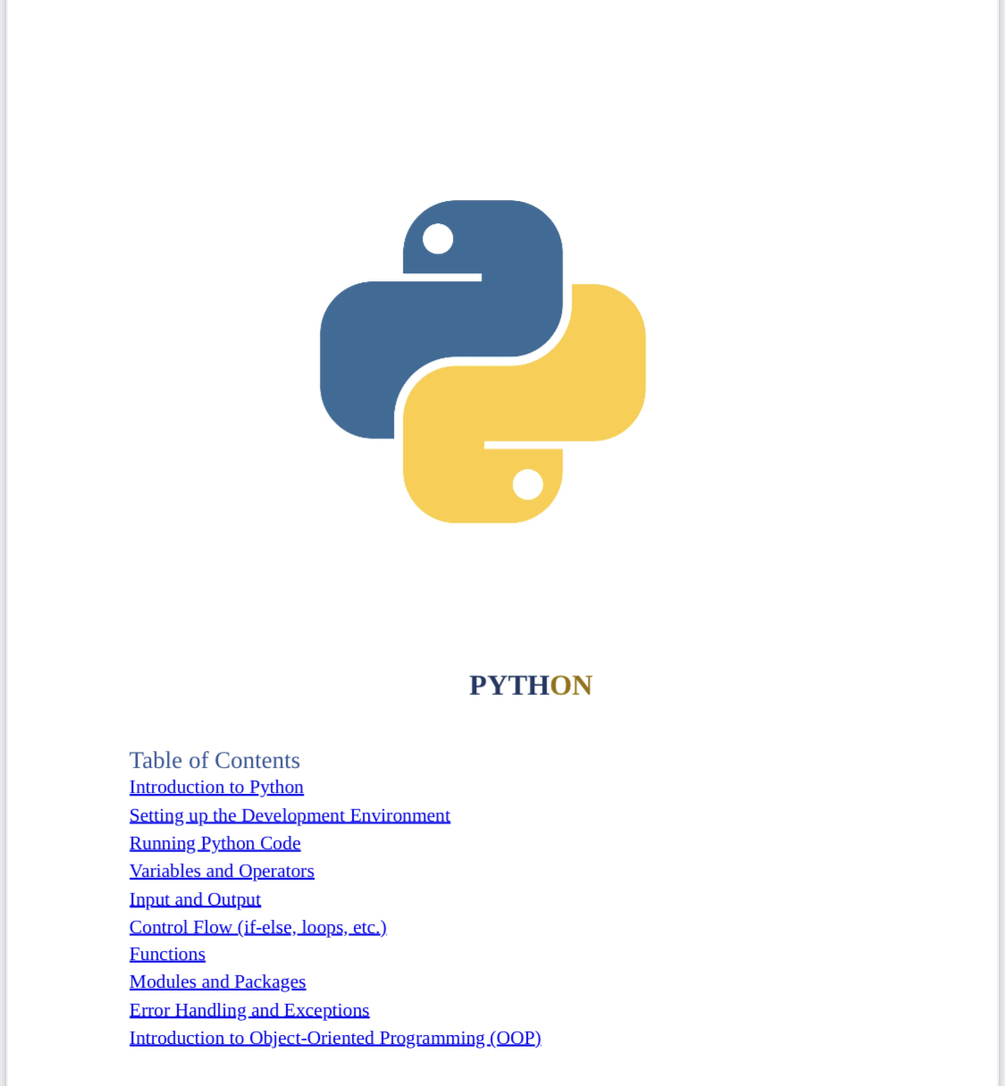
Task: Click the Table of Contents heading
Action: click(x=215, y=760)
